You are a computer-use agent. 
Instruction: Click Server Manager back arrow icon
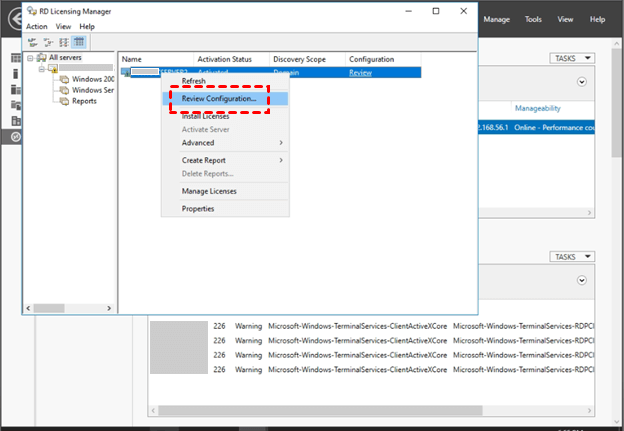tap(10, 20)
